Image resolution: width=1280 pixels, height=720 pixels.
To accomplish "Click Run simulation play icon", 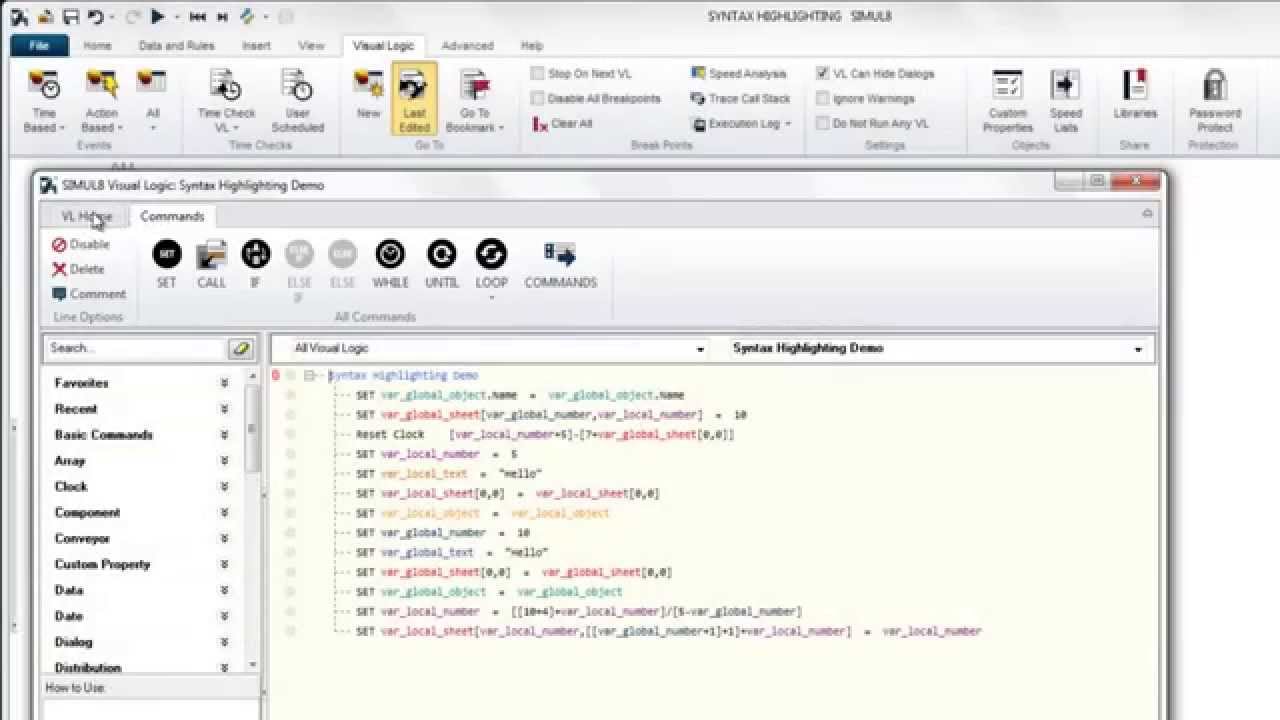I will pos(158,16).
